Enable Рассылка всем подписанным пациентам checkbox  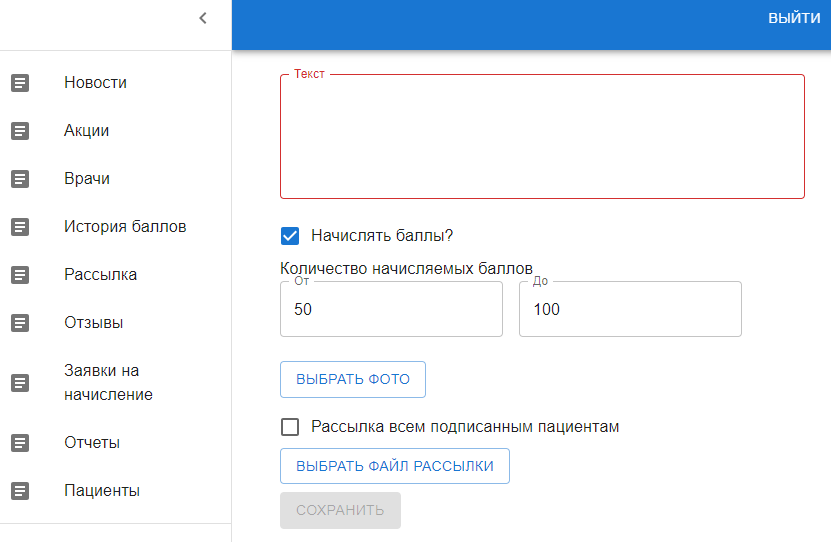[x=290, y=427]
